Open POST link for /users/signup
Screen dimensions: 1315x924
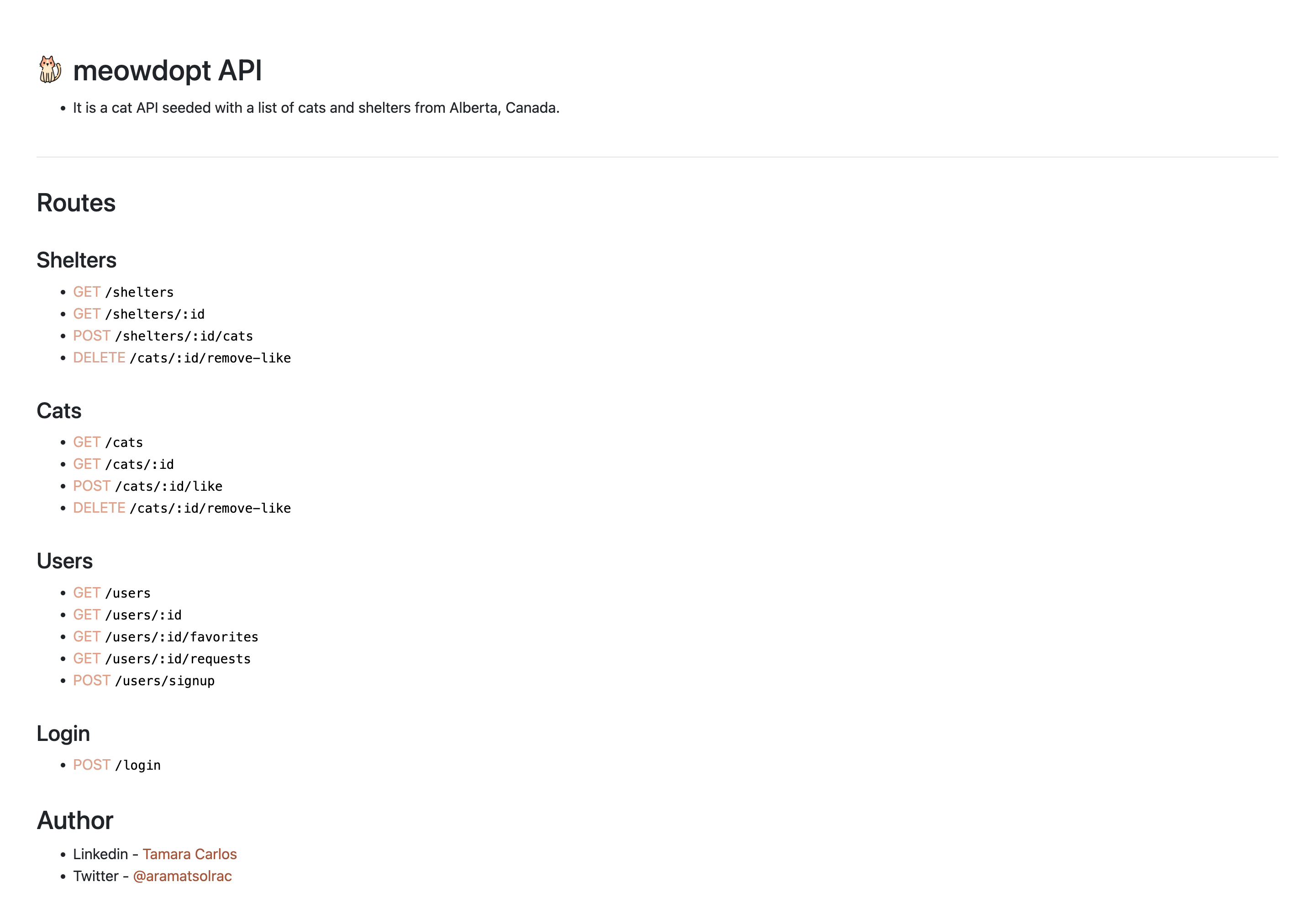click(92, 680)
